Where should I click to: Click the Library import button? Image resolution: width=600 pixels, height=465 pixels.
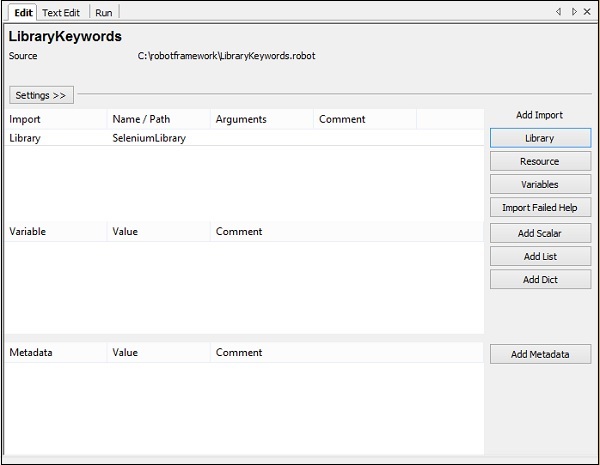[x=540, y=138]
